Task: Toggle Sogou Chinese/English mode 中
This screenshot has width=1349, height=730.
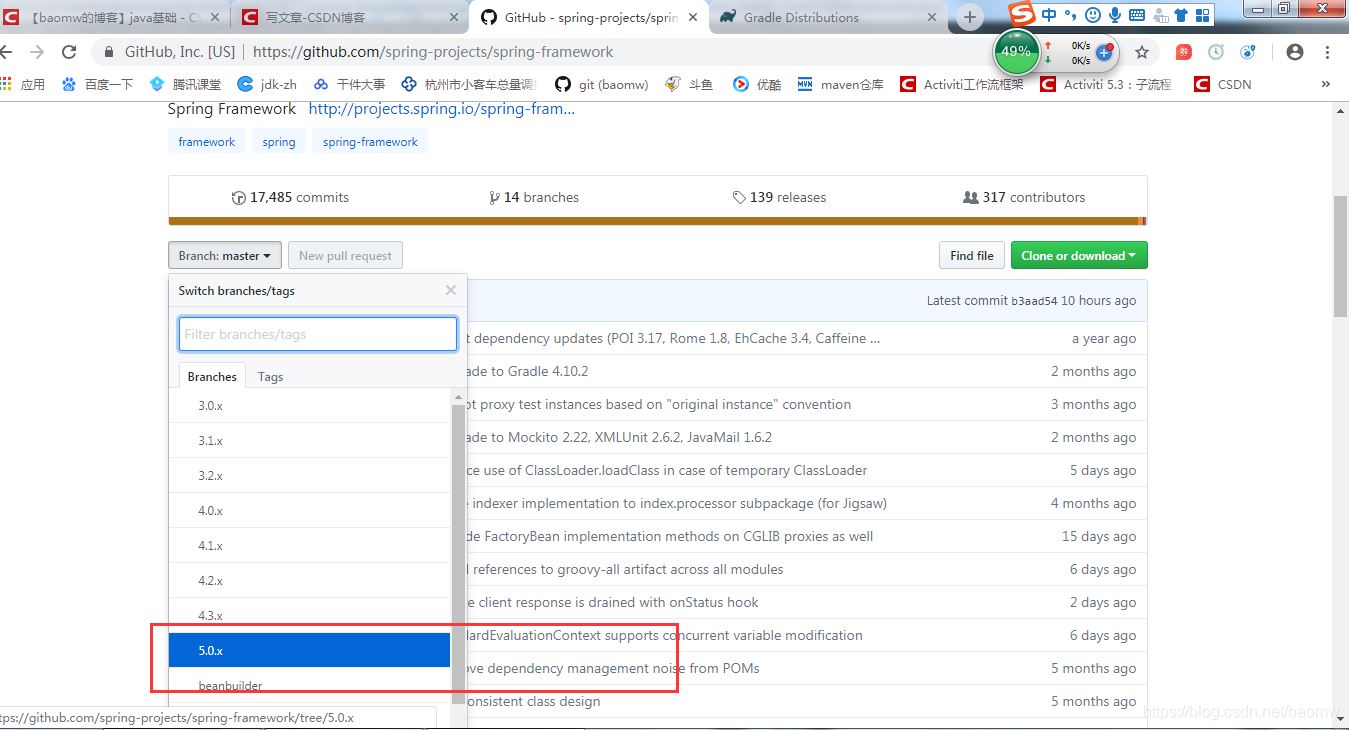Action: (x=1049, y=15)
